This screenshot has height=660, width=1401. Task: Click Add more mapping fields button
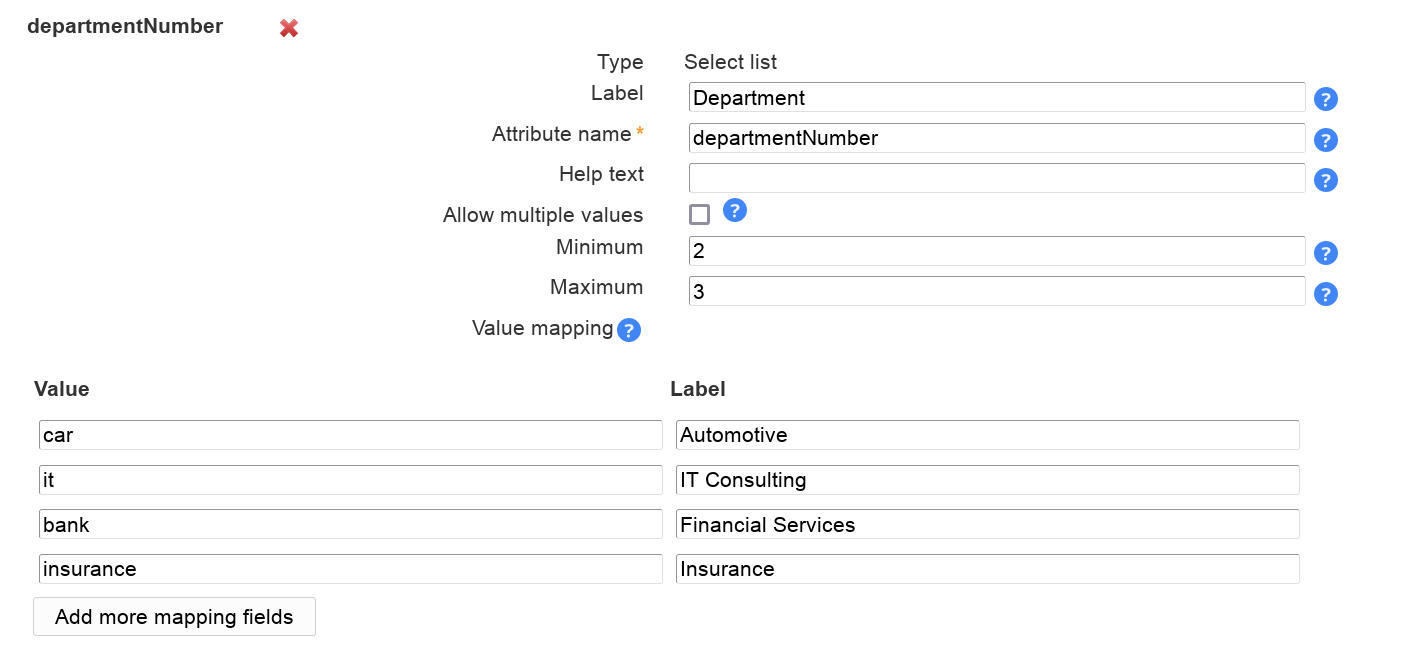[x=174, y=617]
